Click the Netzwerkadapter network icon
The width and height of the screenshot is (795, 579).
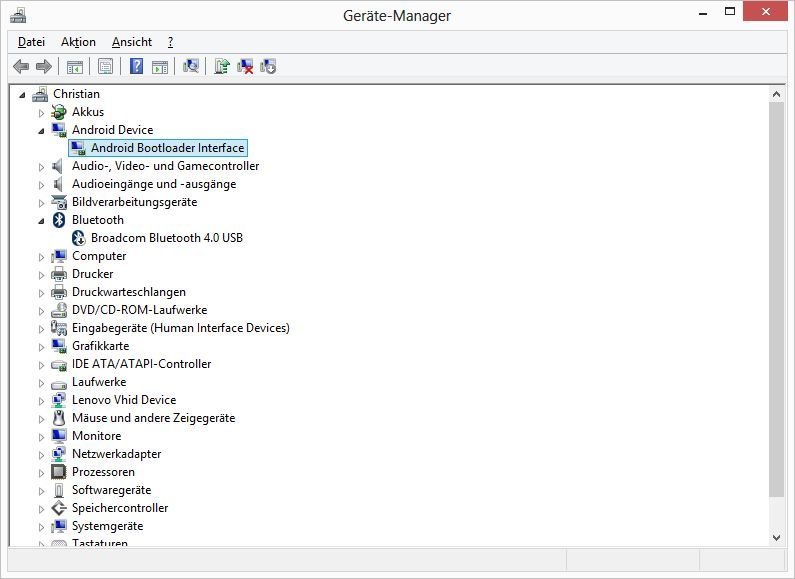pos(59,454)
